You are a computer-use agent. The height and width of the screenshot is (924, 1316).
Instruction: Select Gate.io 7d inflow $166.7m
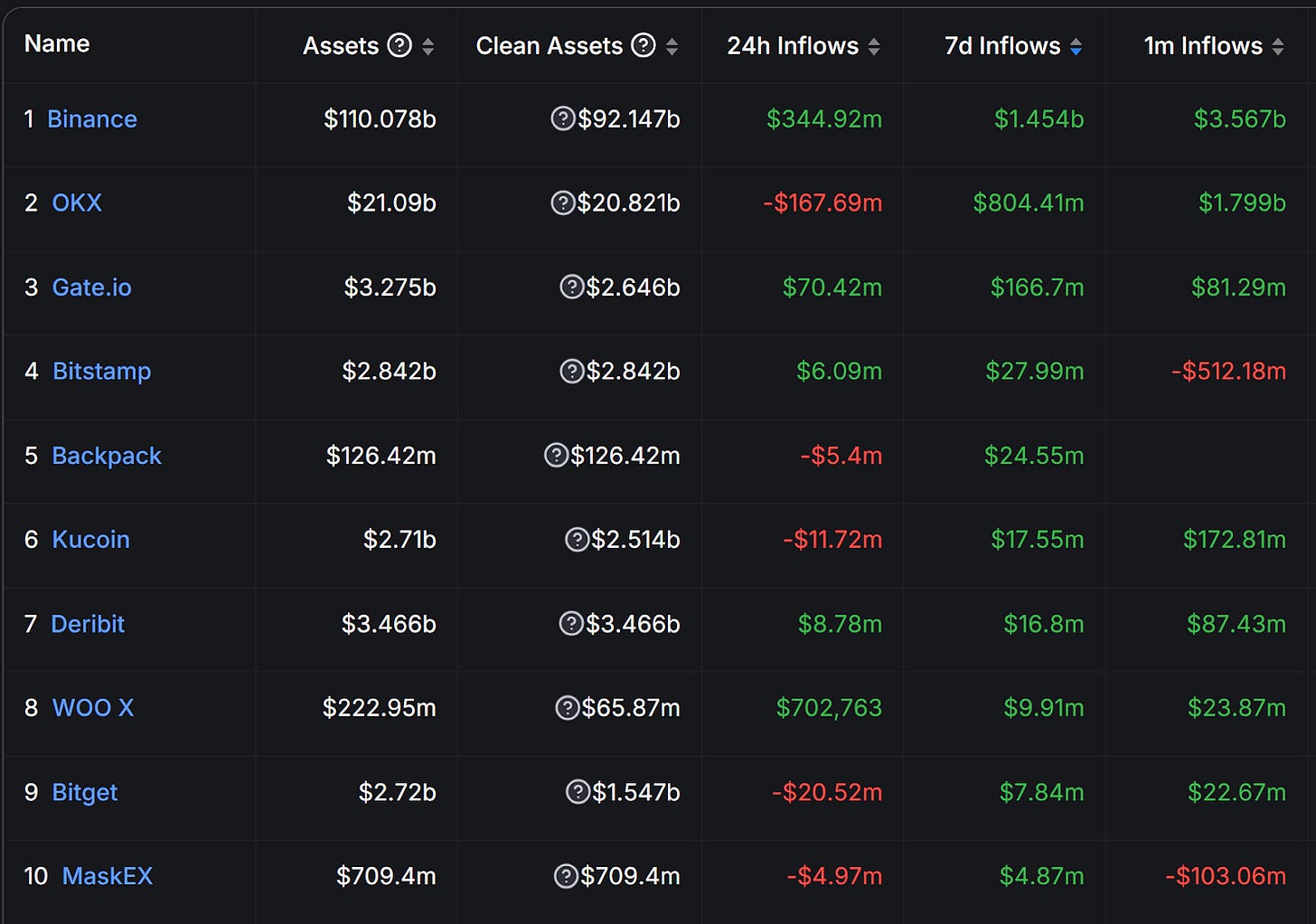[x=1038, y=287]
